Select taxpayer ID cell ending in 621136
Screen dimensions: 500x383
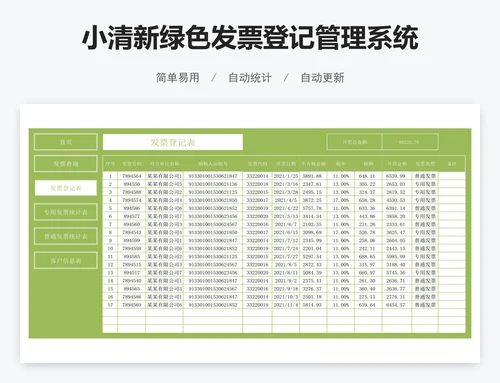click(x=213, y=184)
